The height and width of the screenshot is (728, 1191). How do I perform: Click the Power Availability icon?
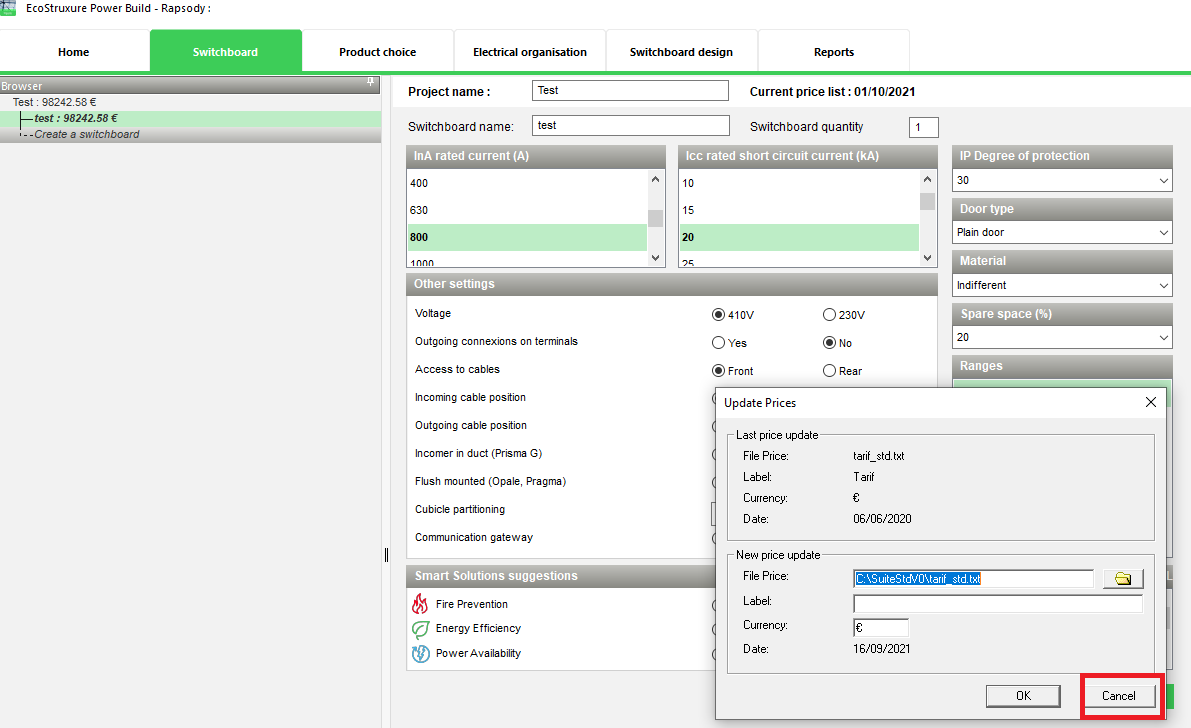pos(420,654)
